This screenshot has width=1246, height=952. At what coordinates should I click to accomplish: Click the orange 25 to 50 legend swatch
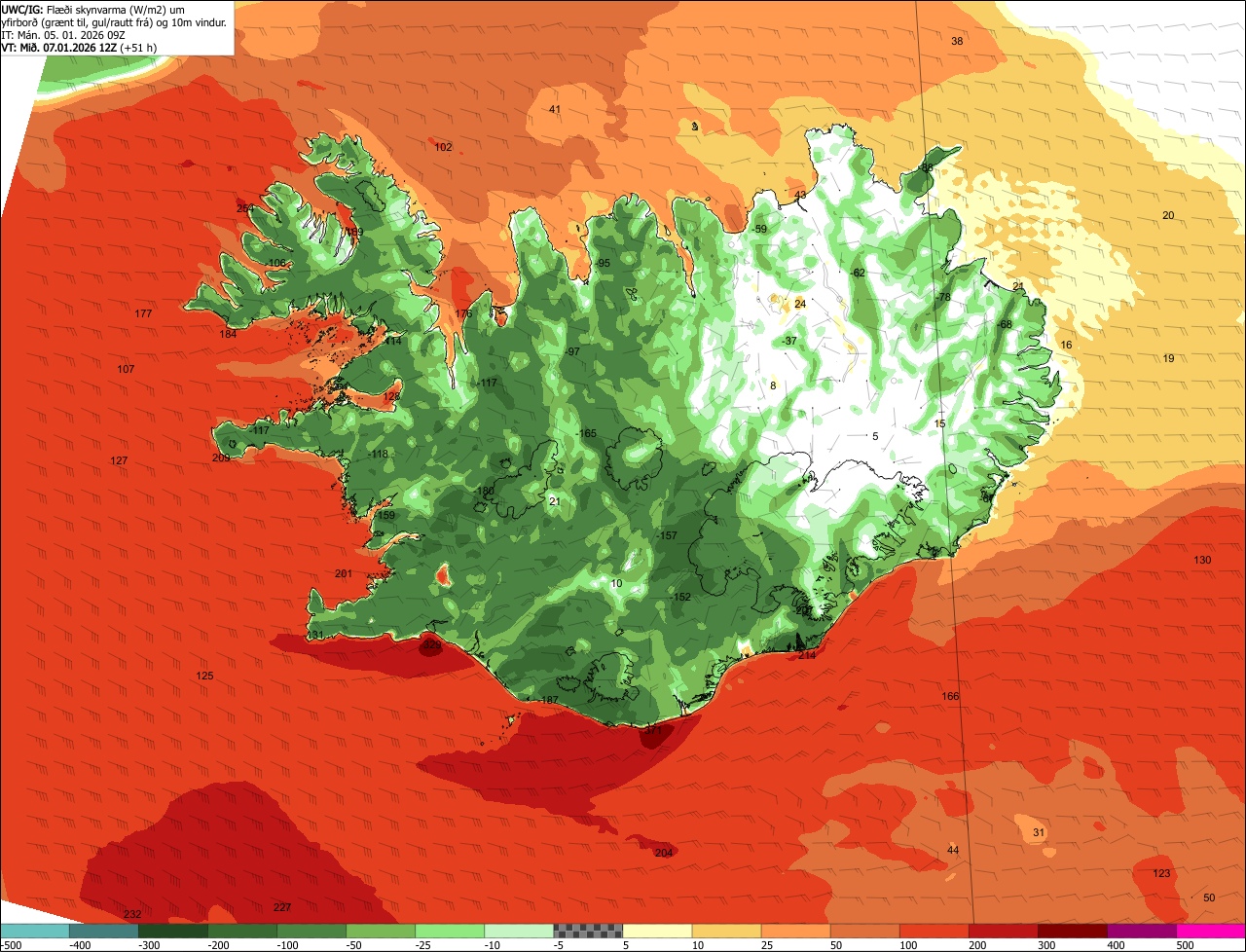point(795,931)
